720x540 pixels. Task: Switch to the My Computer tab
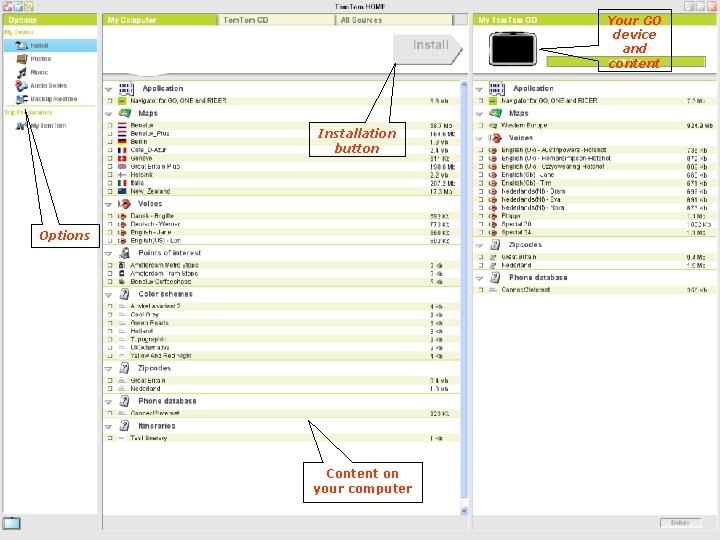[160, 20]
